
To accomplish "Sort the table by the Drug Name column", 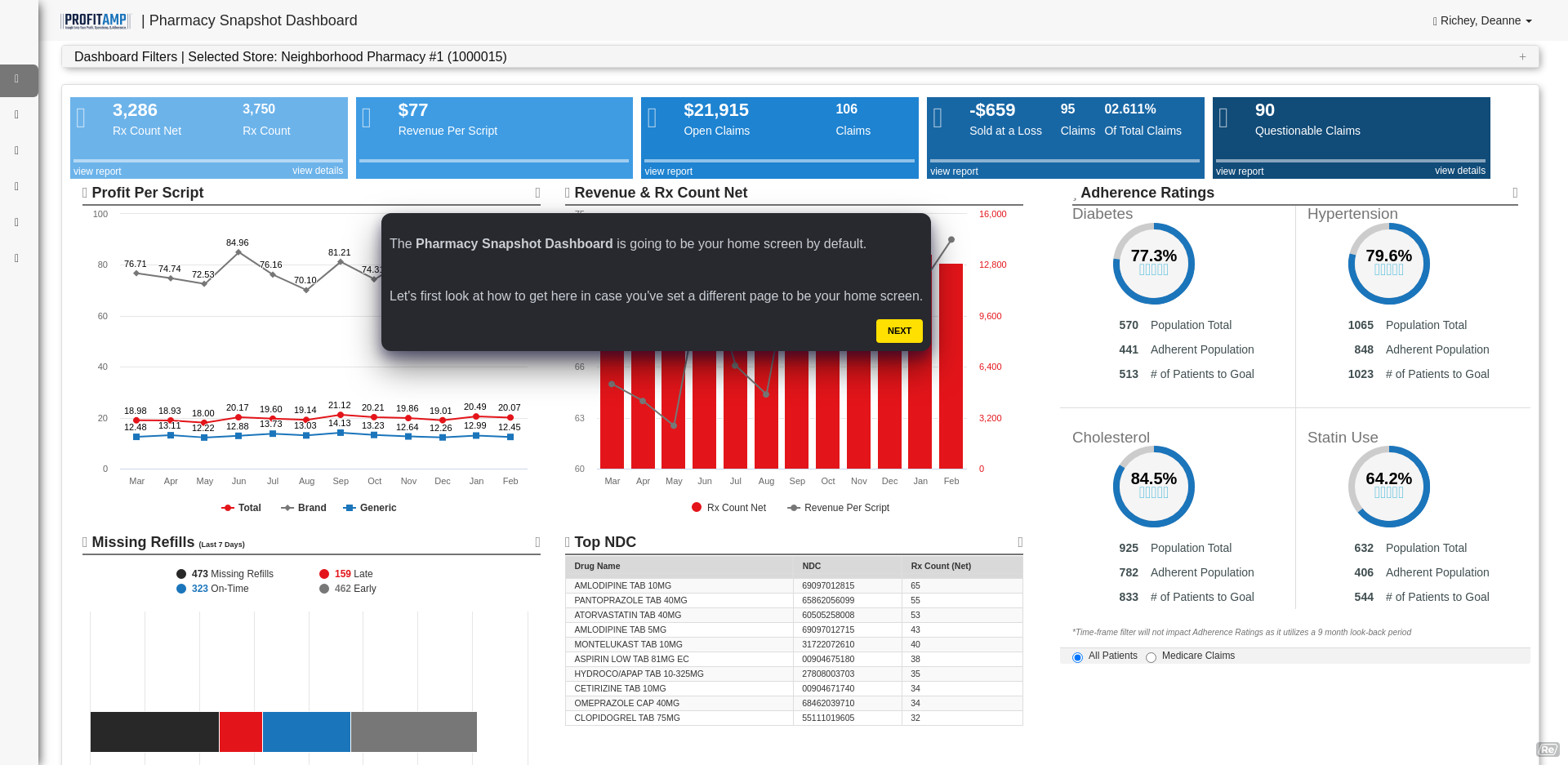I will [x=597, y=566].
